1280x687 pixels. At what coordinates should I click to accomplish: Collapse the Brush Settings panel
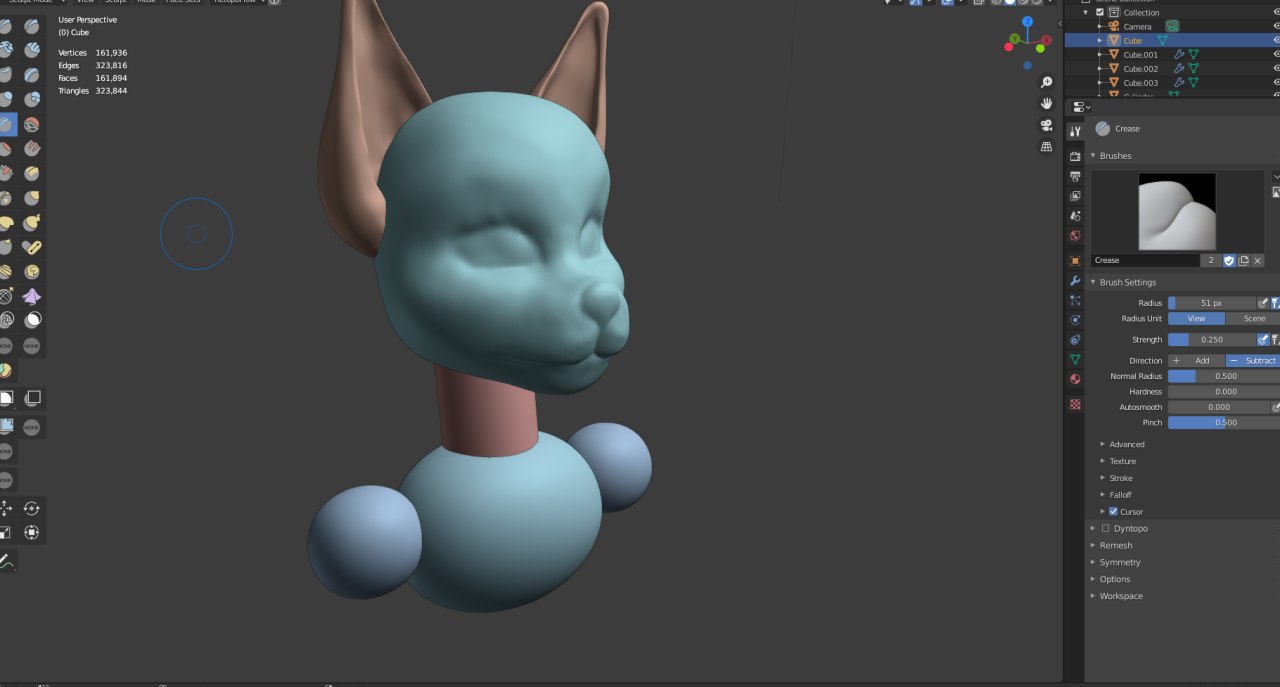click(x=1093, y=282)
